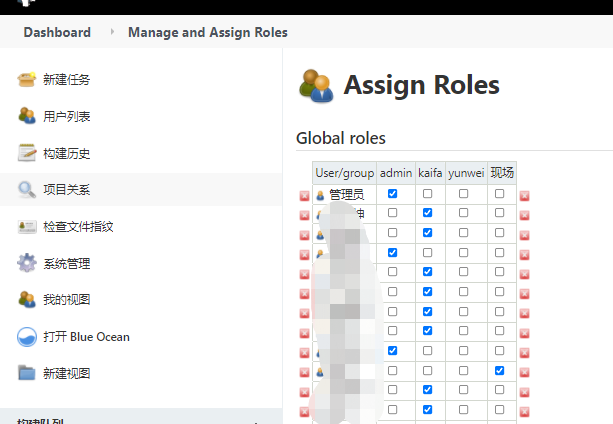Click the 新建视图 folder icon
Viewport: 613px width, 424px height.
27,373
